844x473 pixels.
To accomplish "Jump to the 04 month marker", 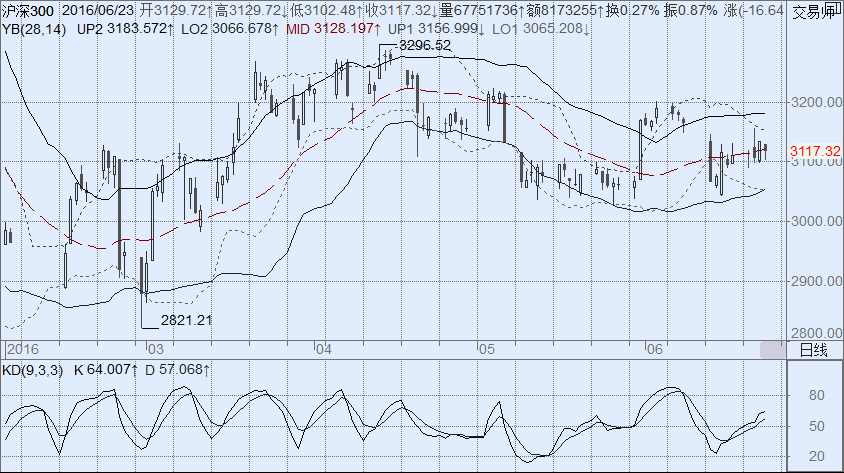I will [323, 350].
